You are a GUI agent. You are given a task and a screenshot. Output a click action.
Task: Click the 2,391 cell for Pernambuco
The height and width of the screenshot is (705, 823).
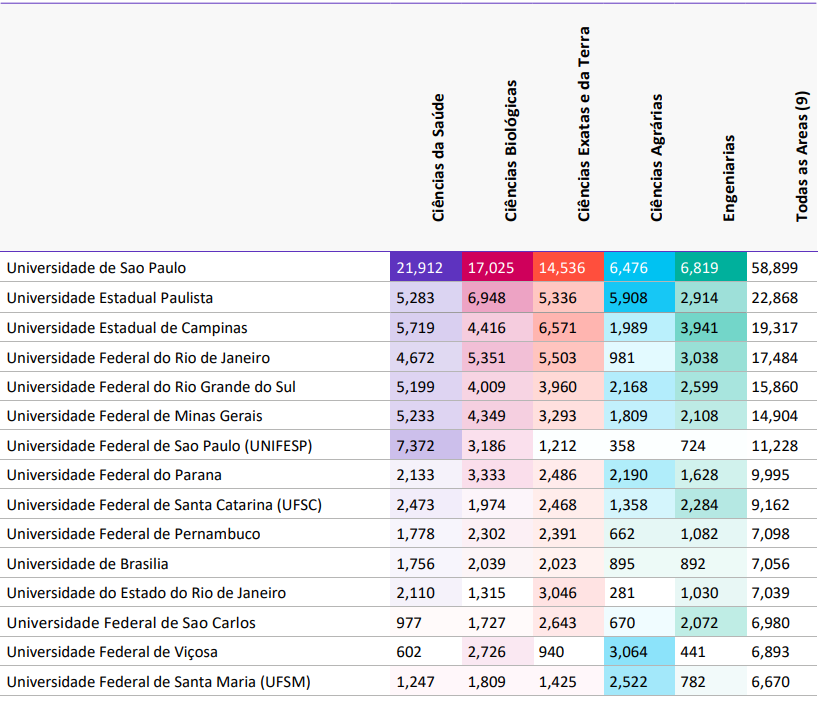point(568,534)
